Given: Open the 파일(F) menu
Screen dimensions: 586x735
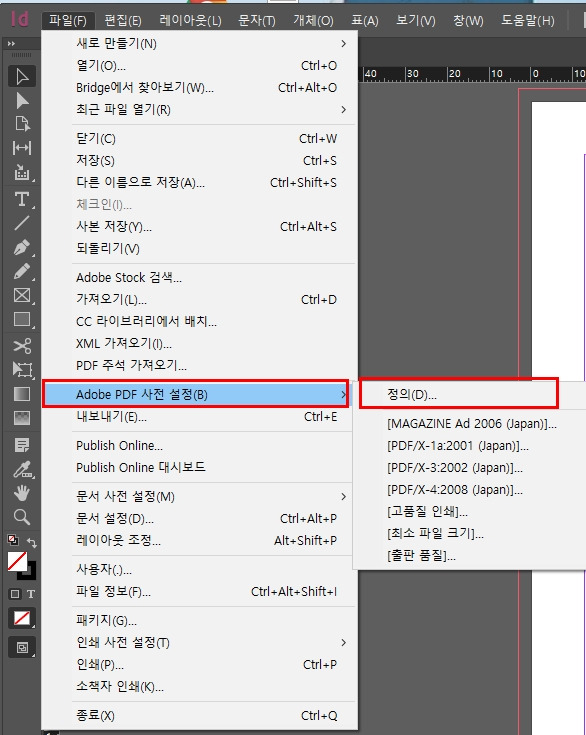Looking at the screenshot, I should [68, 21].
